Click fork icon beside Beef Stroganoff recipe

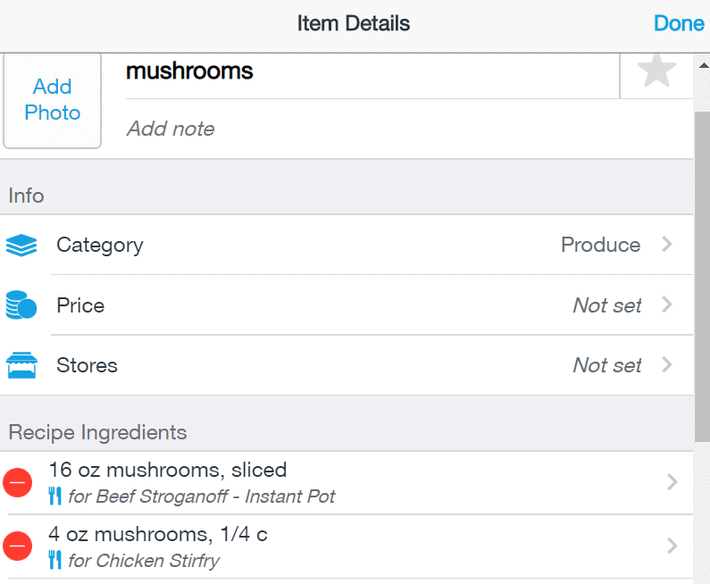[55, 496]
